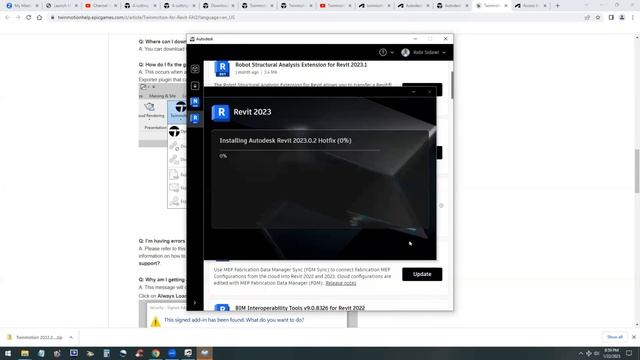The image size is (640, 360).
Task: Share this page icon in address bar
Action: 587,18
